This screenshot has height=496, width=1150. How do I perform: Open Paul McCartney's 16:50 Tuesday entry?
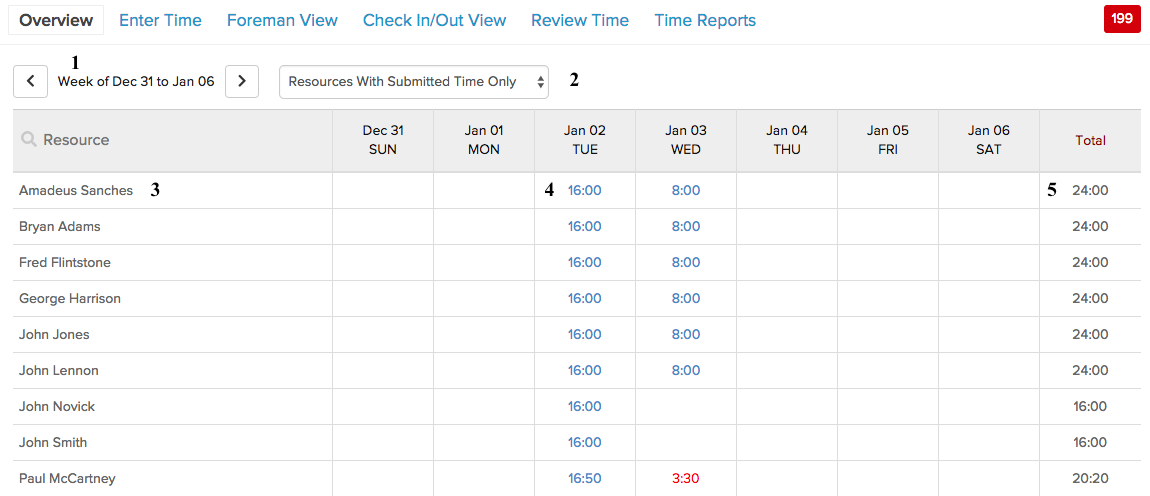585,478
